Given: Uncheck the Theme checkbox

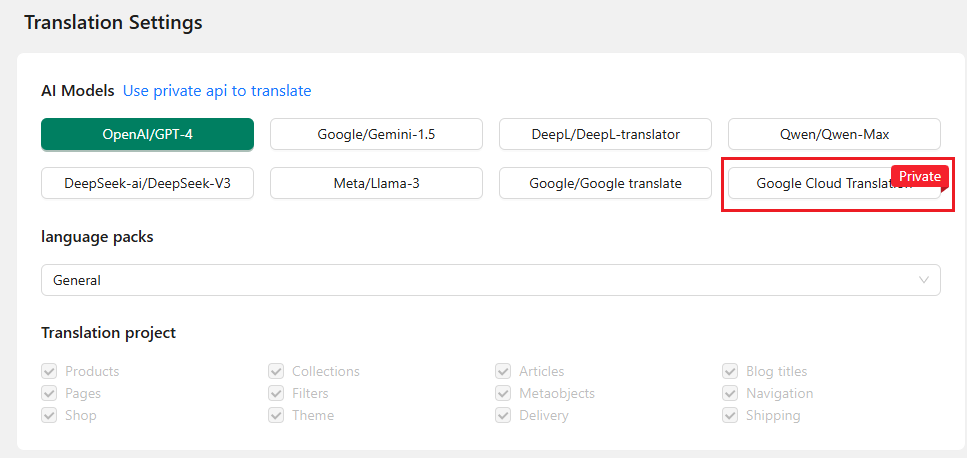Looking at the screenshot, I should (x=276, y=415).
